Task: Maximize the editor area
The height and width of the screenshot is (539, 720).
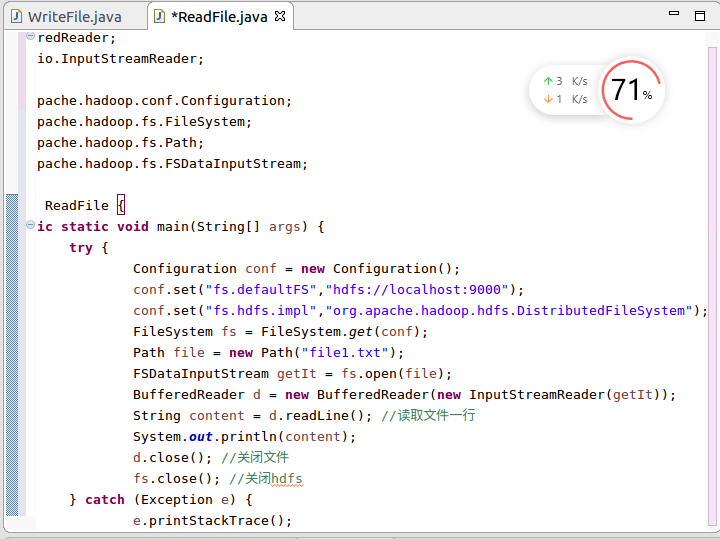Action: click(700, 16)
